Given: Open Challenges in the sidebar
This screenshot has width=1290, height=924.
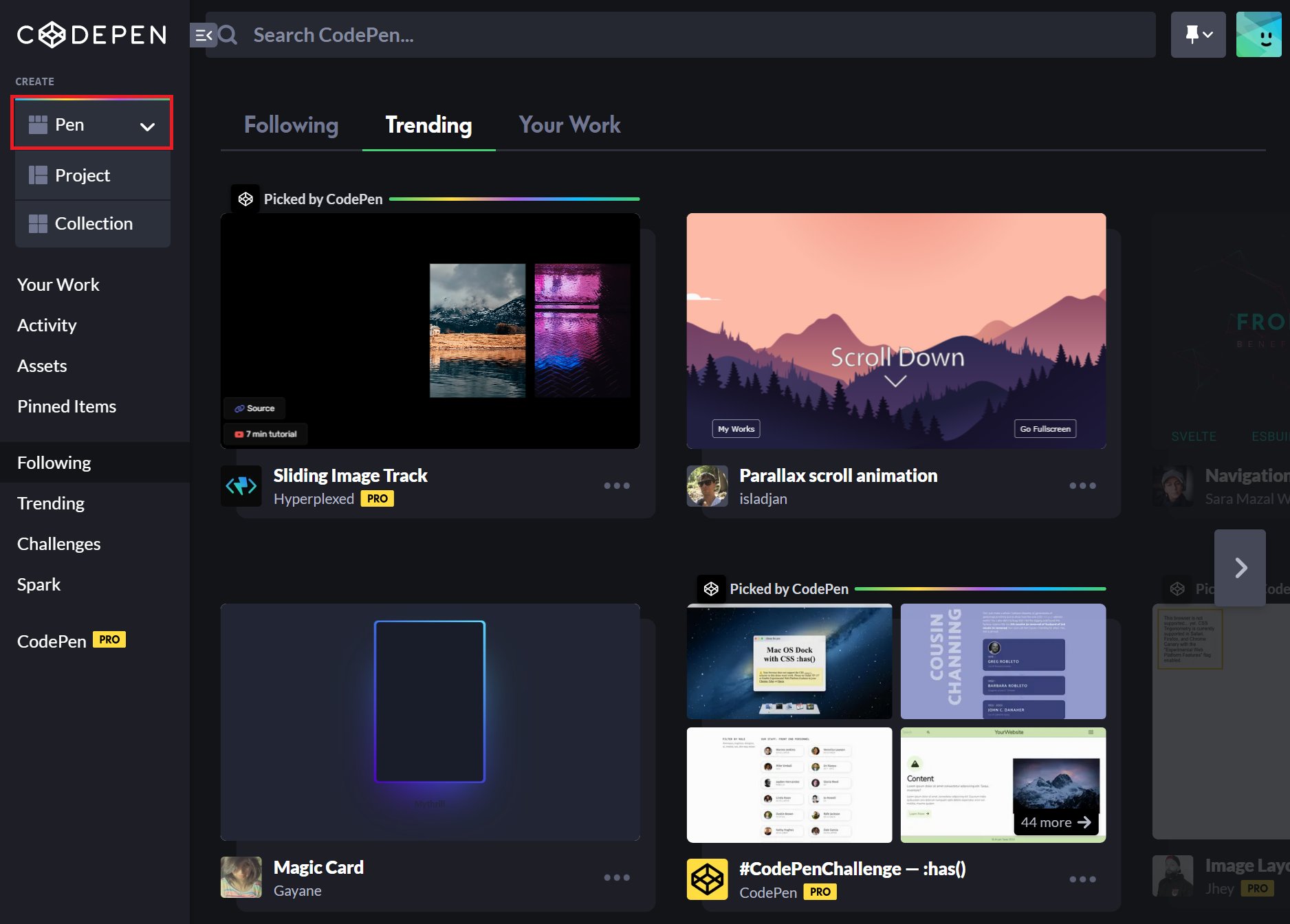Looking at the screenshot, I should click(59, 544).
